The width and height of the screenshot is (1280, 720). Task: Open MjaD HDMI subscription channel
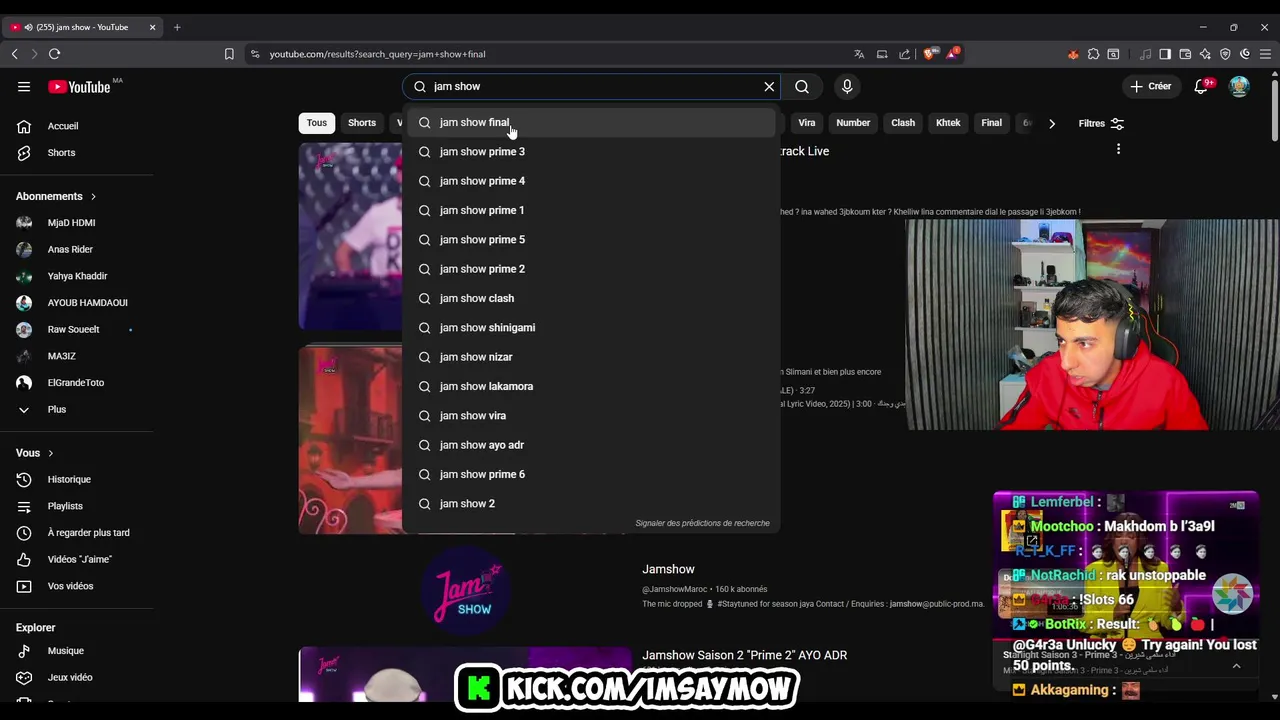[77, 223]
